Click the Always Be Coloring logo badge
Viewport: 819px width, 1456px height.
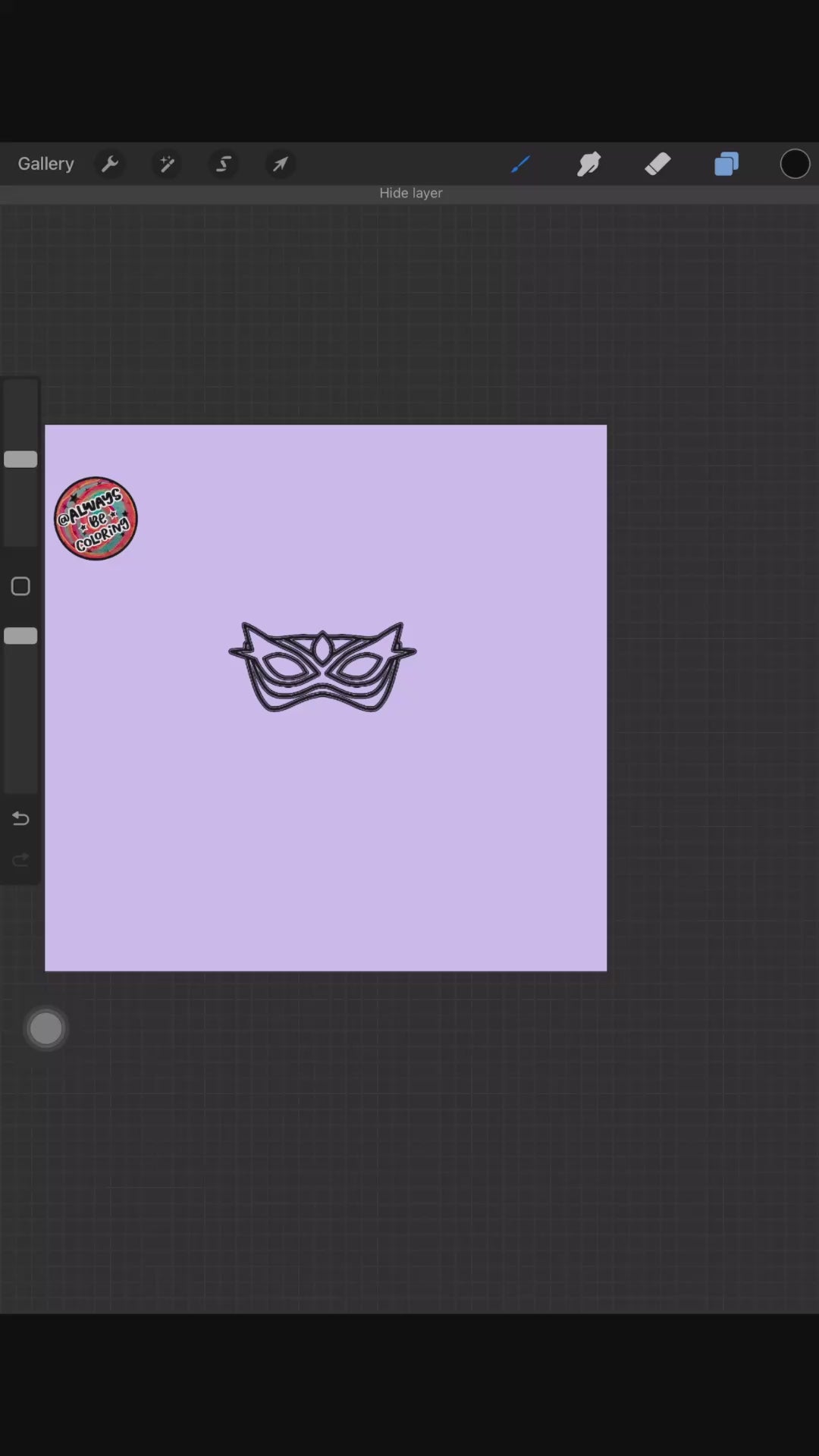96,519
